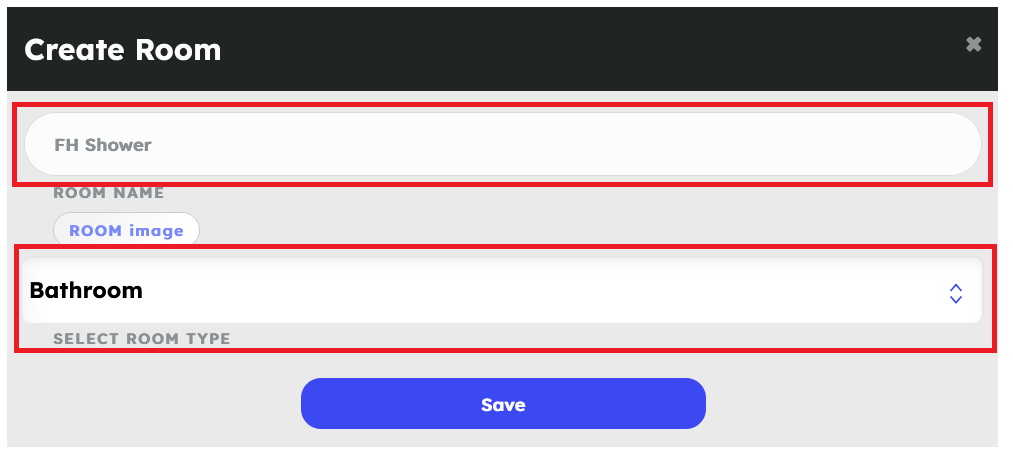The image size is (1013, 457).
Task: Click the Bathroom text in the selector
Action: (x=86, y=291)
